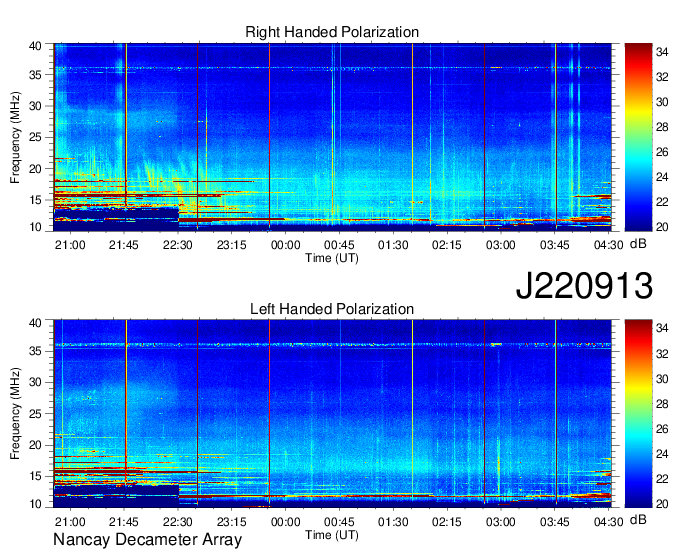Click the '15' frequency tick of Right Handed plot
The height and width of the screenshot is (552, 680).
pos(35,200)
